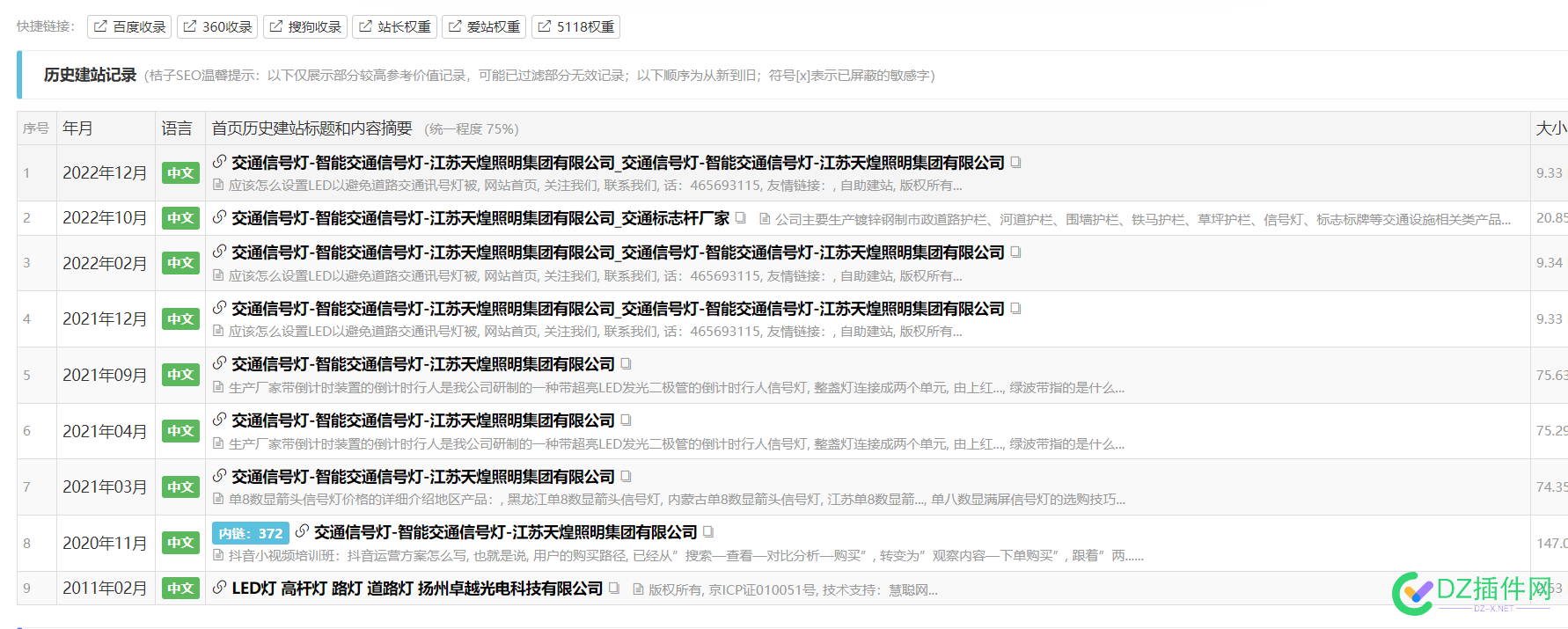Copy the title of the 2022年02月 record
The height and width of the screenshot is (629, 1568).
pos(1015,252)
